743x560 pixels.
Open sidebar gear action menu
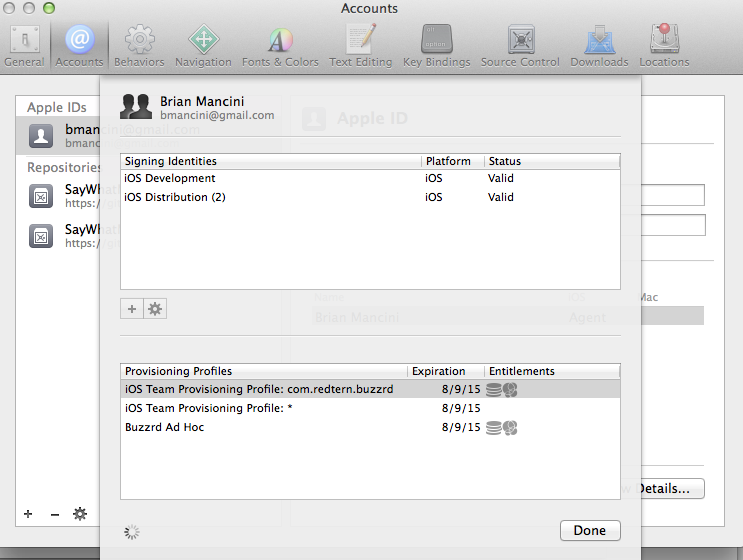click(80, 514)
